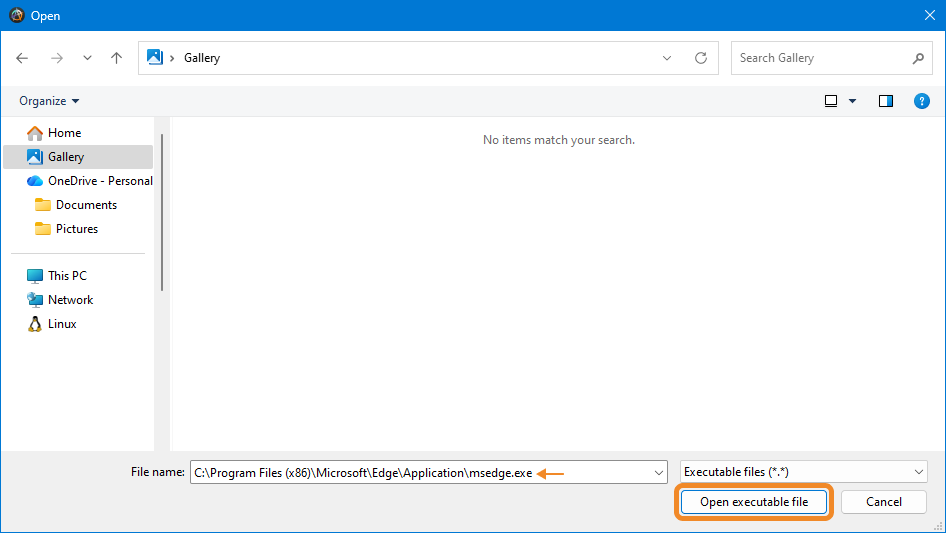Select Home in navigation pane

pos(64,133)
